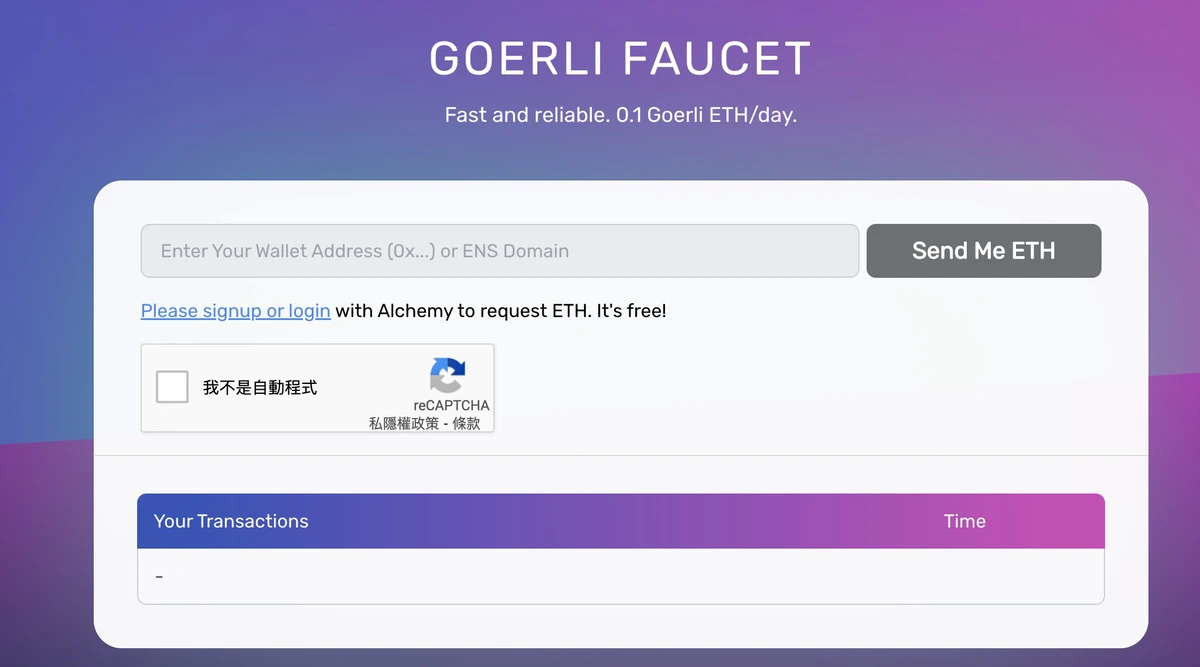Open the 'Please signup or login' link

tap(235, 311)
